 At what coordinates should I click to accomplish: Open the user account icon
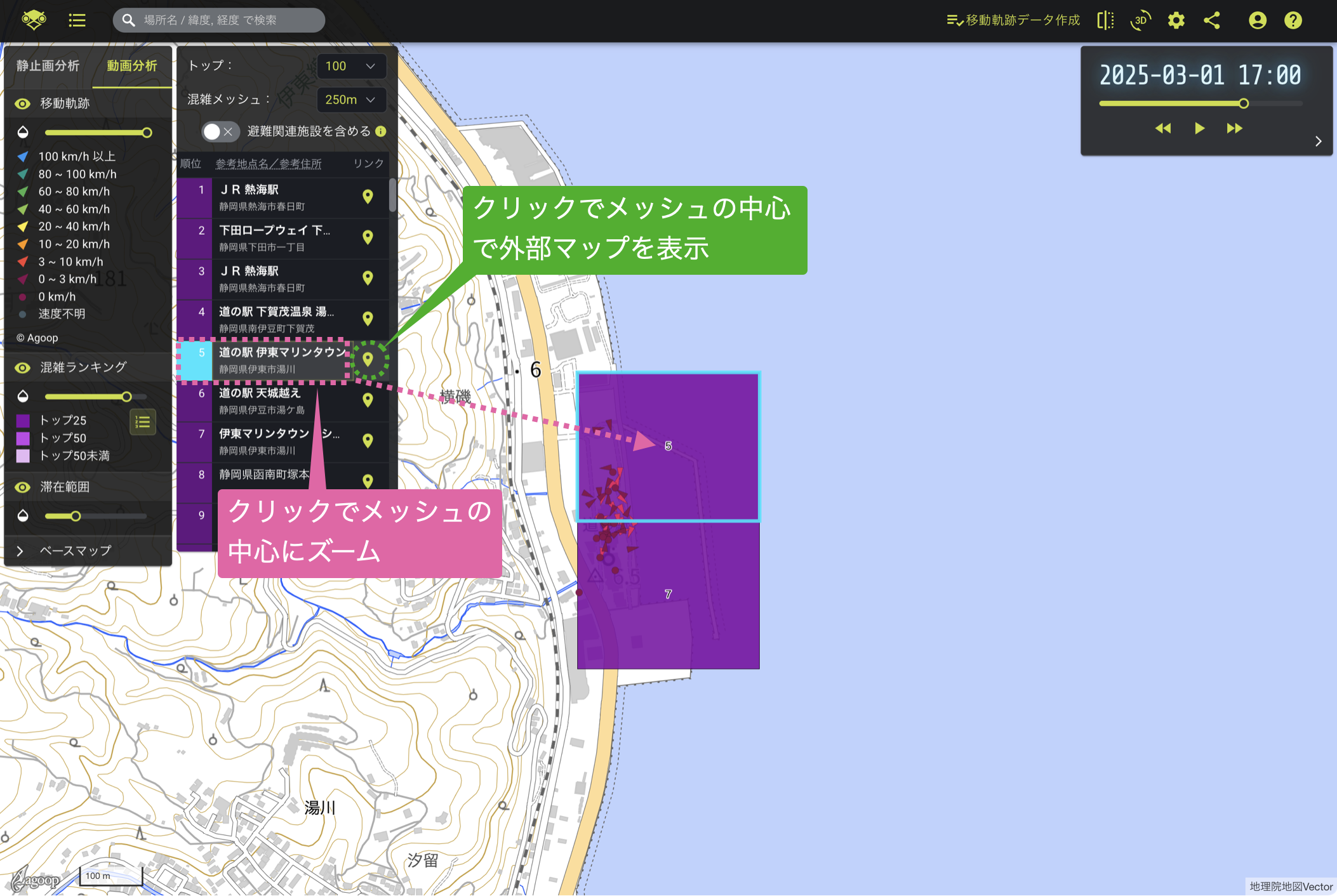click(1258, 20)
